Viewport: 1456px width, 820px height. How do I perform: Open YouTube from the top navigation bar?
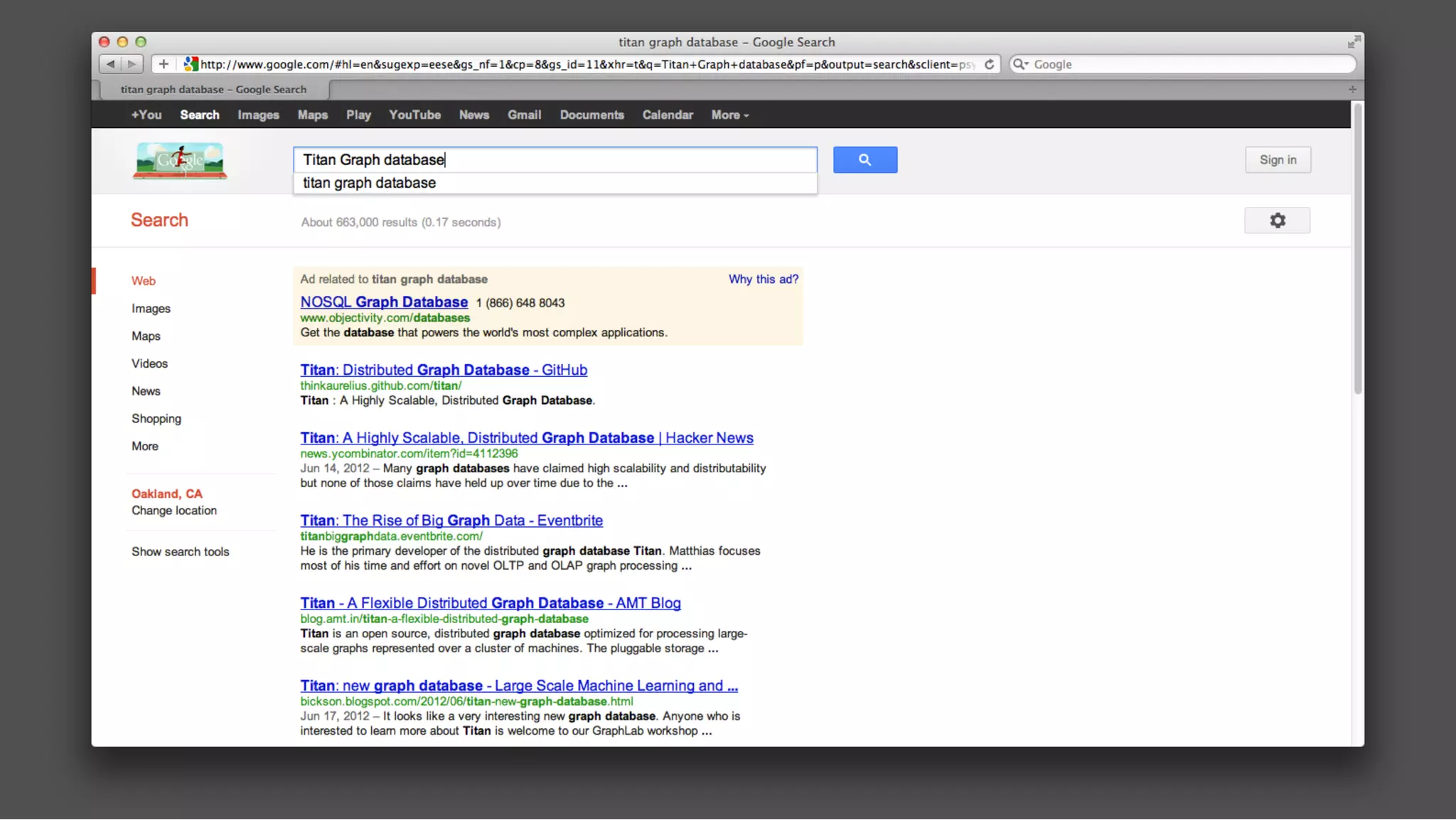414,115
